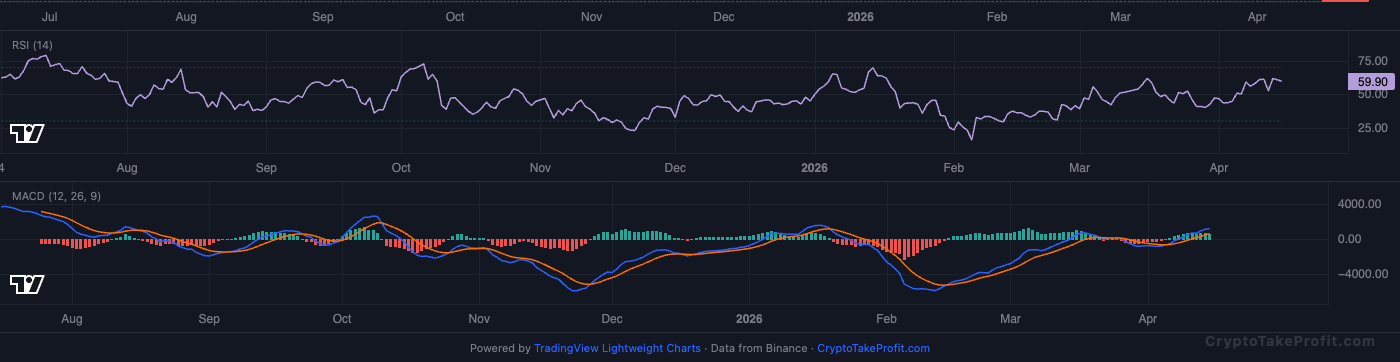Click the 25.00 level on the RSI scale
1400x362 pixels.
pyautogui.click(x=1372, y=128)
